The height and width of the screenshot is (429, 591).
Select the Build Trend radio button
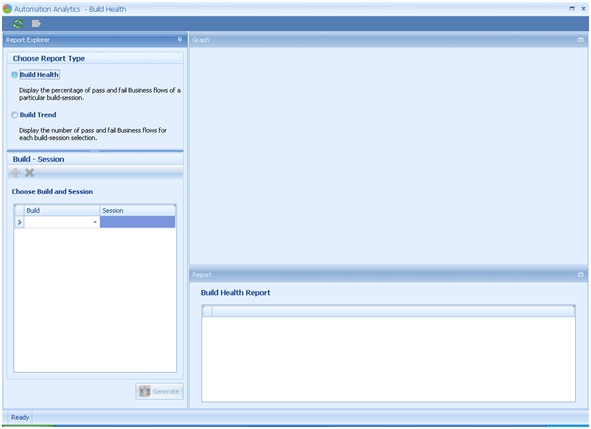pos(14,115)
